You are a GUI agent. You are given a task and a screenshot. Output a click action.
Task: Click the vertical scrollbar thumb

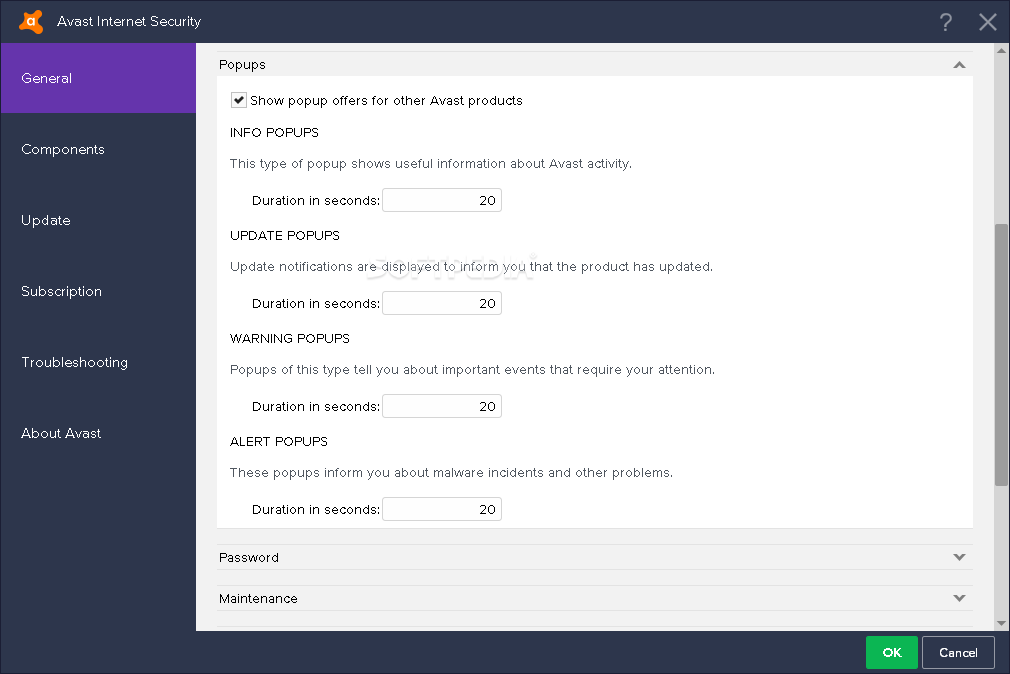coord(1002,354)
